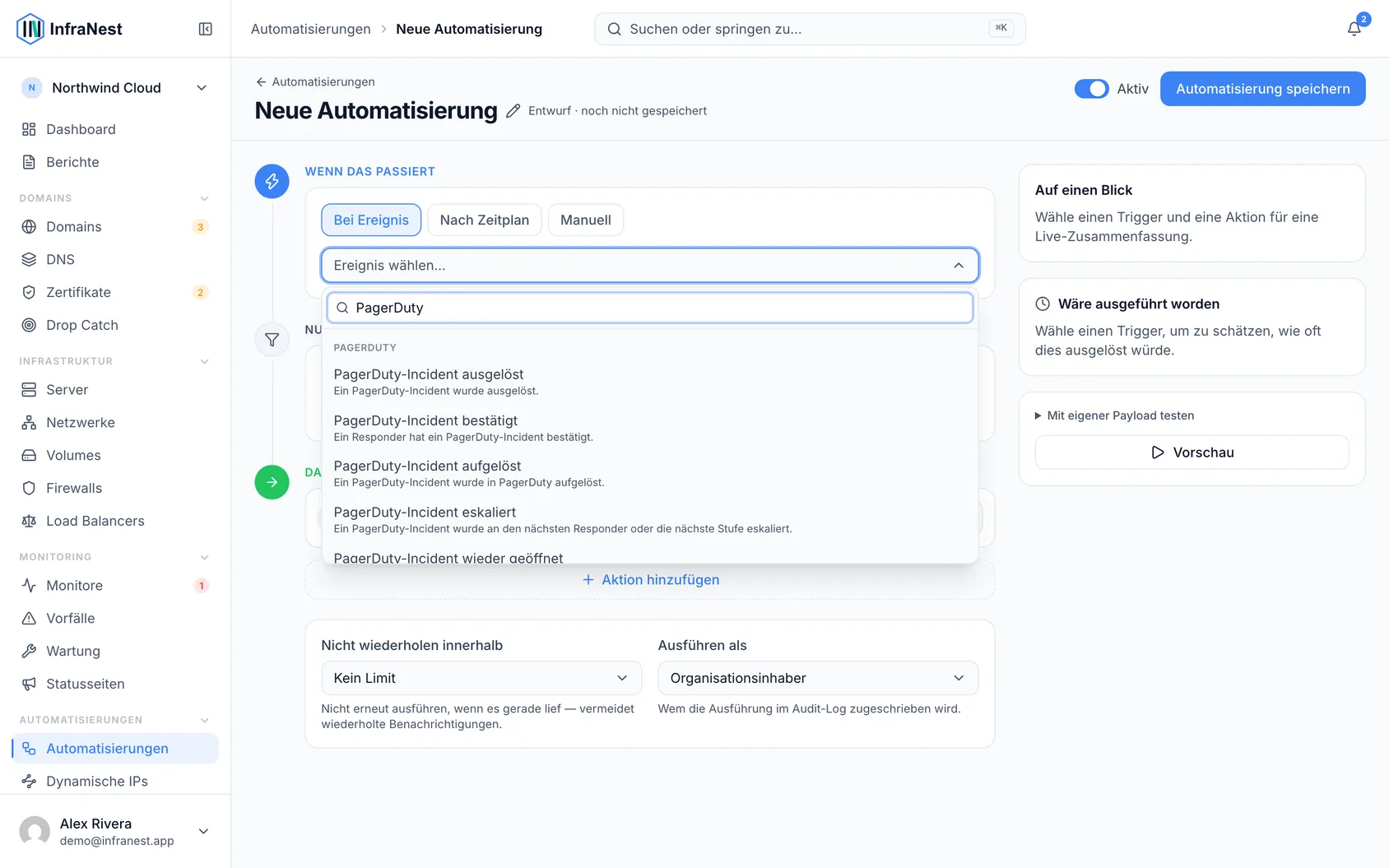The height and width of the screenshot is (868, 1389).
Task: Click Alex Rivera avatar image
Action: tap(35, 831)
